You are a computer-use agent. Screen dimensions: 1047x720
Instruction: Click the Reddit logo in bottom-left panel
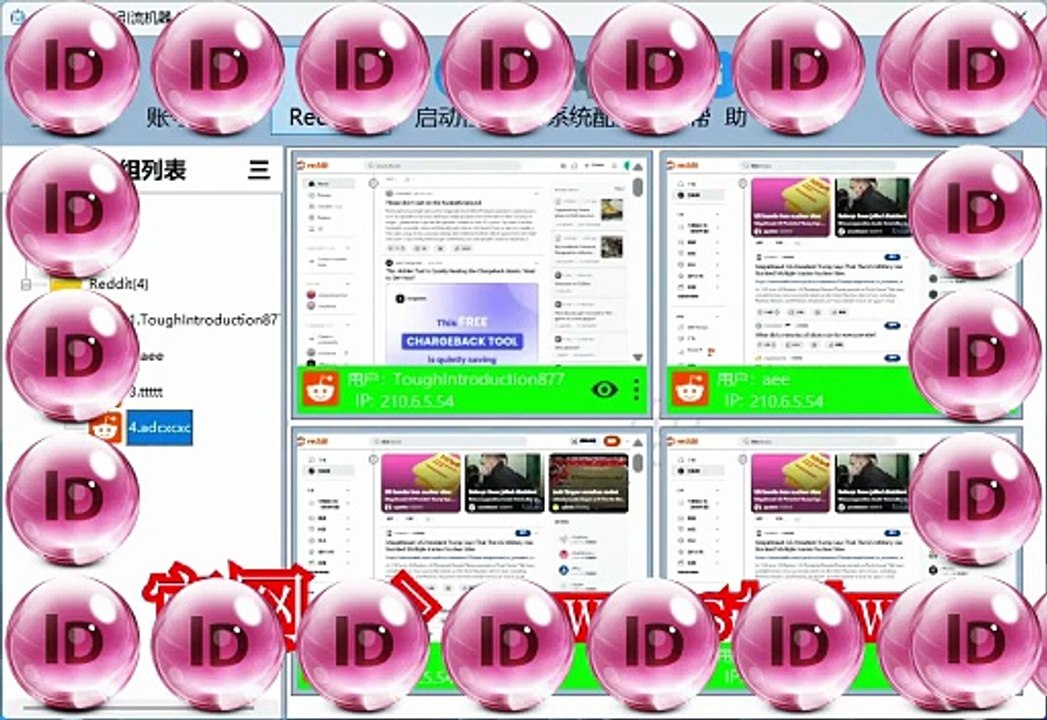(314, 441)
